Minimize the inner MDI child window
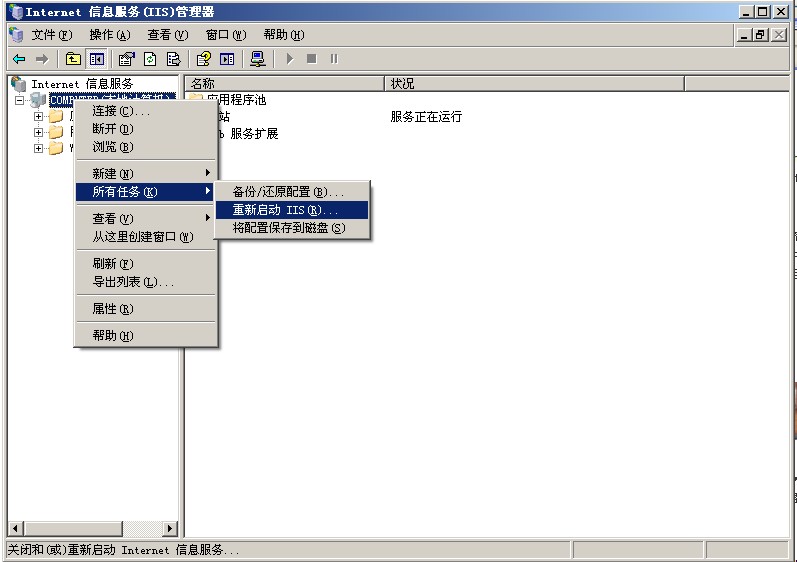This screenshot has height=562, width=797. pyautogui.click(x=744, y=35)
